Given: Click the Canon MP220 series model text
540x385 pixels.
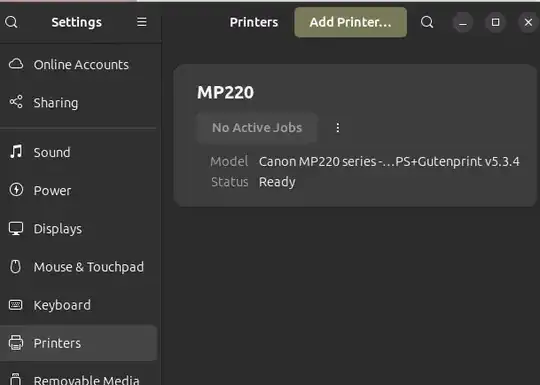Looking at the screenshot, I should (389, 162).
